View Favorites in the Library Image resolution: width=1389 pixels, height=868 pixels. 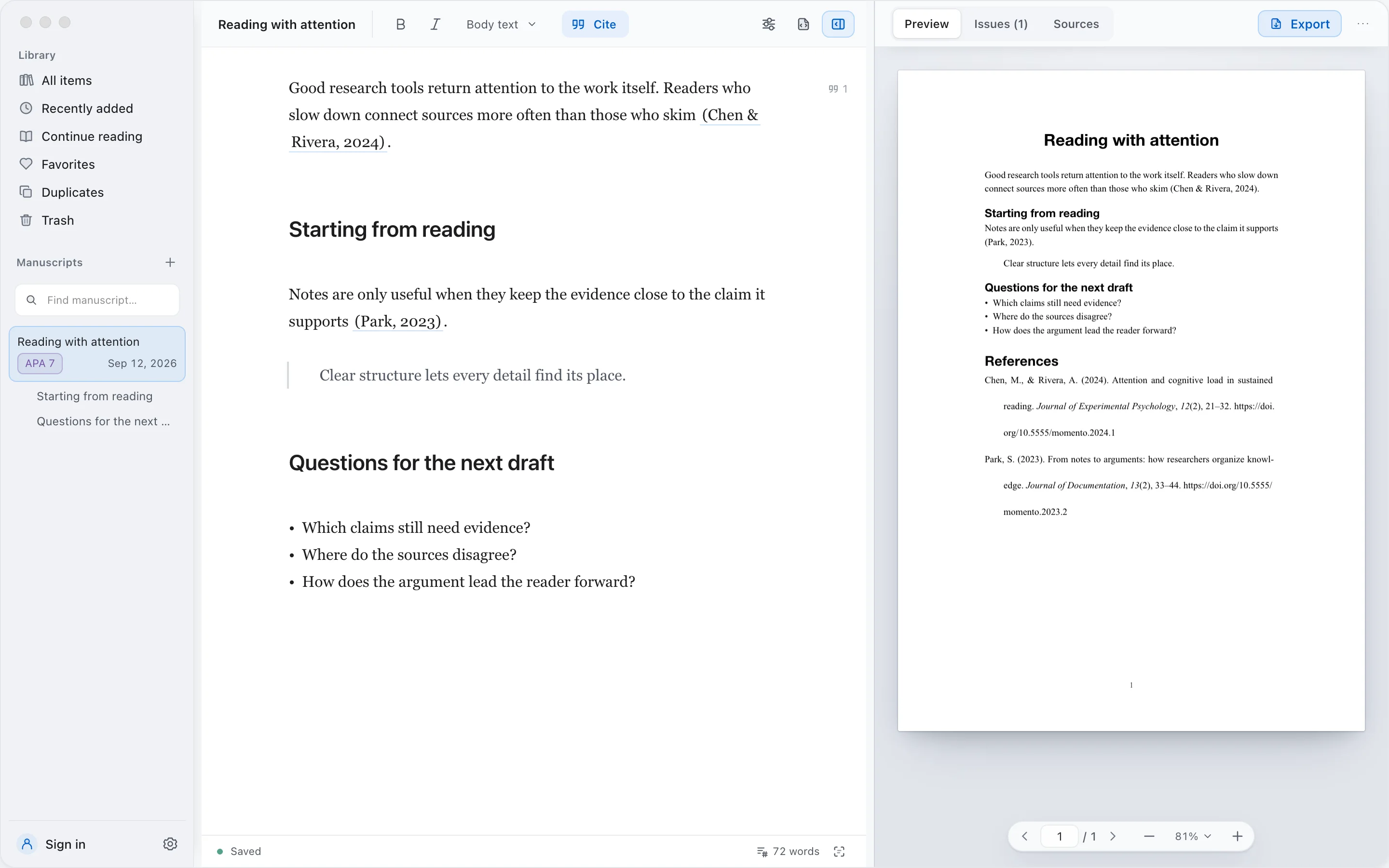[x=97, y=164]
